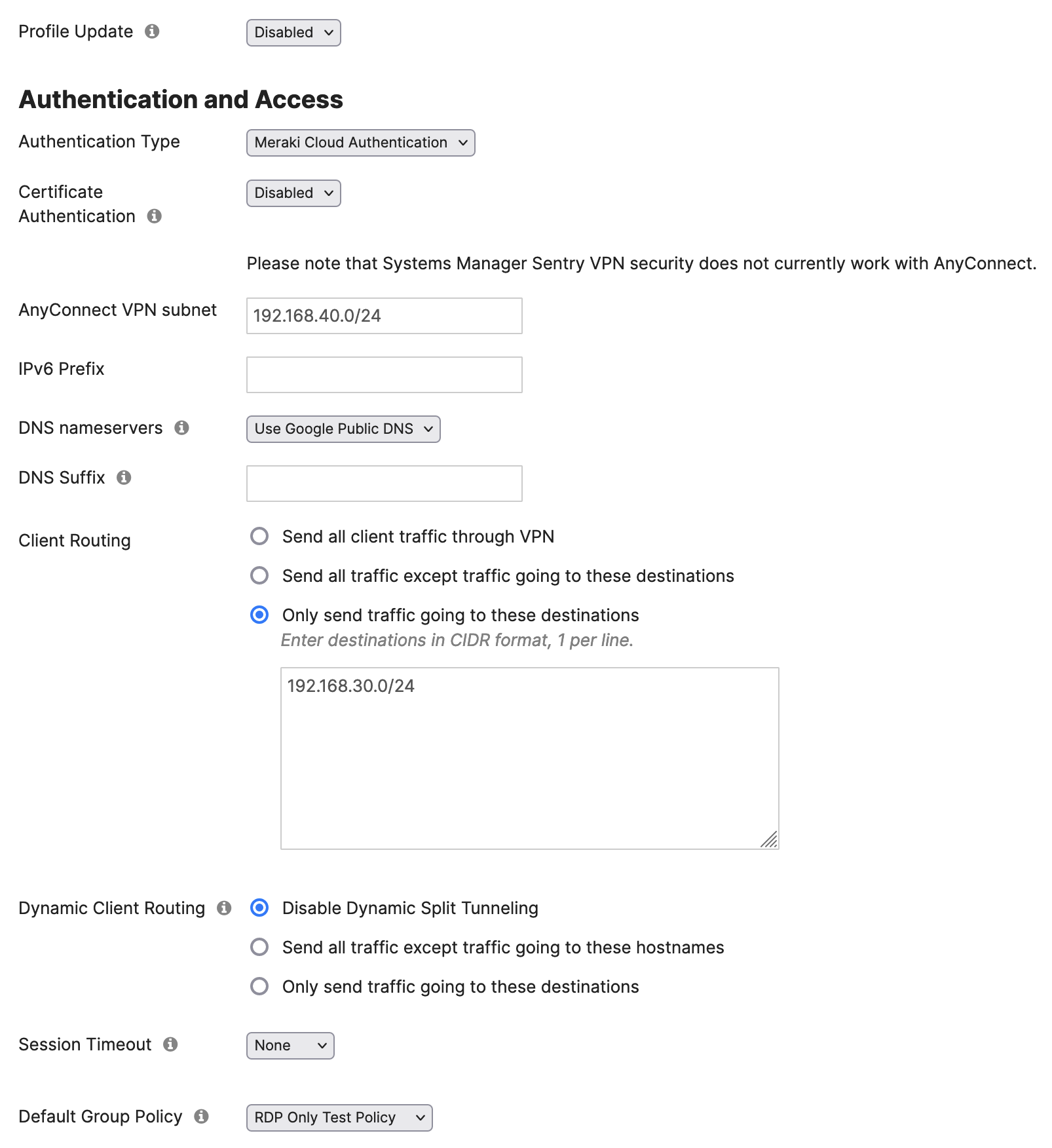The height and width of the screenshot is (1148, 1052).
Task: Click the AnyConnect VPN subnet field
Action: (383, 316)
